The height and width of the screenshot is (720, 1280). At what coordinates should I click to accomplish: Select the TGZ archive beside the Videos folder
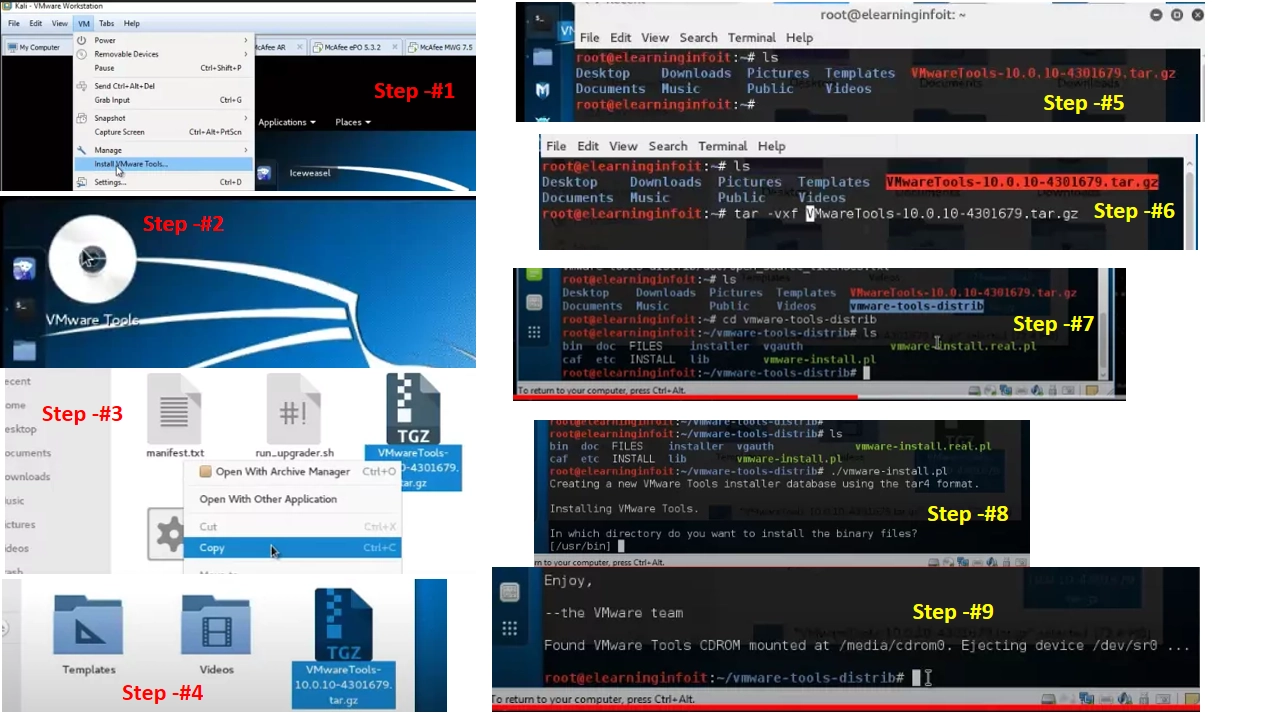click(344, 623)
